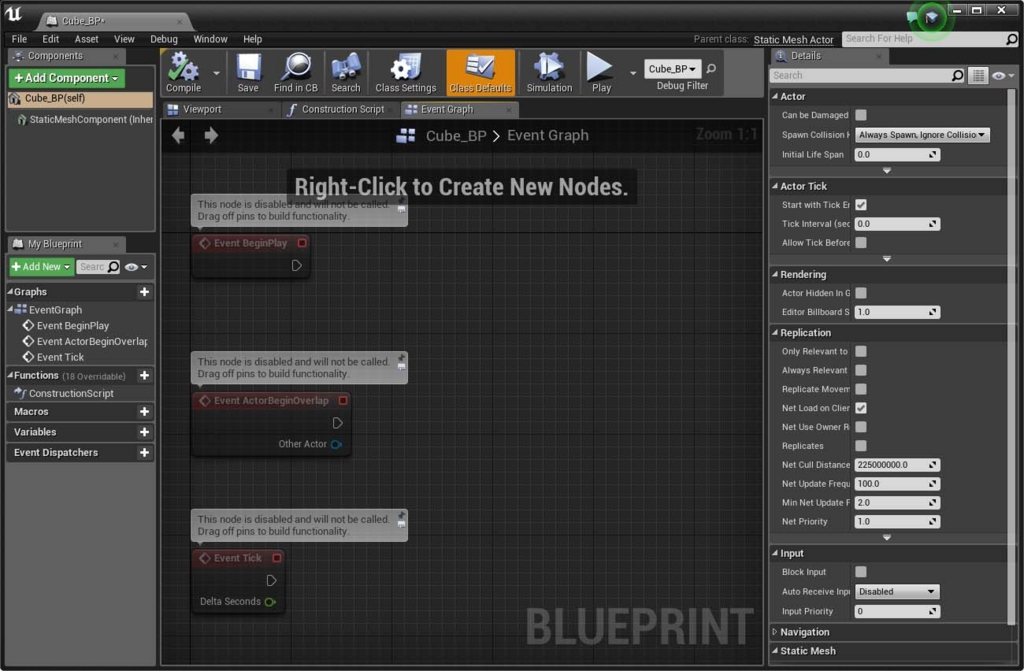This screenshot has height=671, width=1024.
Task: Open the Window menu
Action: [210, 39]
